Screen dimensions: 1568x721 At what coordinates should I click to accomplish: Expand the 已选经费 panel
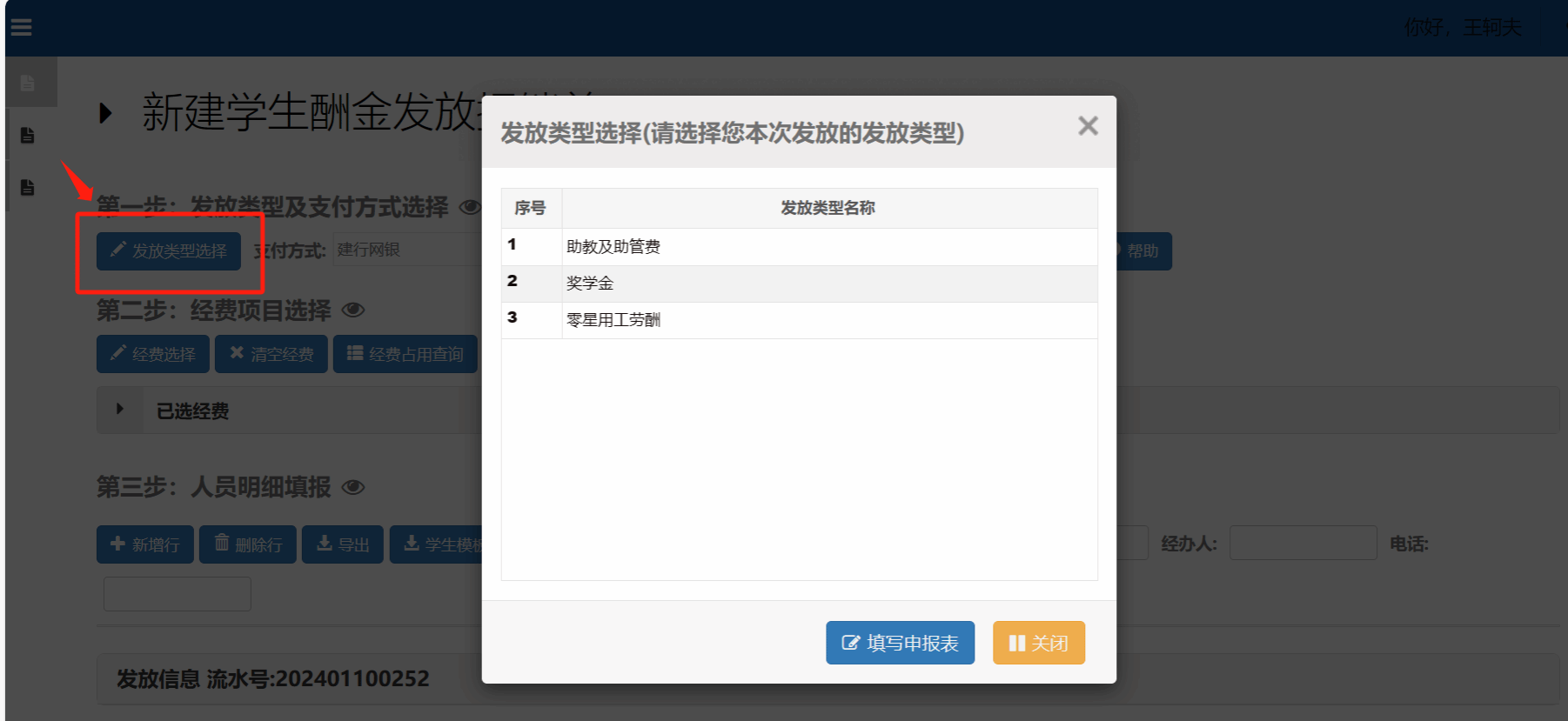coord(120,410)
